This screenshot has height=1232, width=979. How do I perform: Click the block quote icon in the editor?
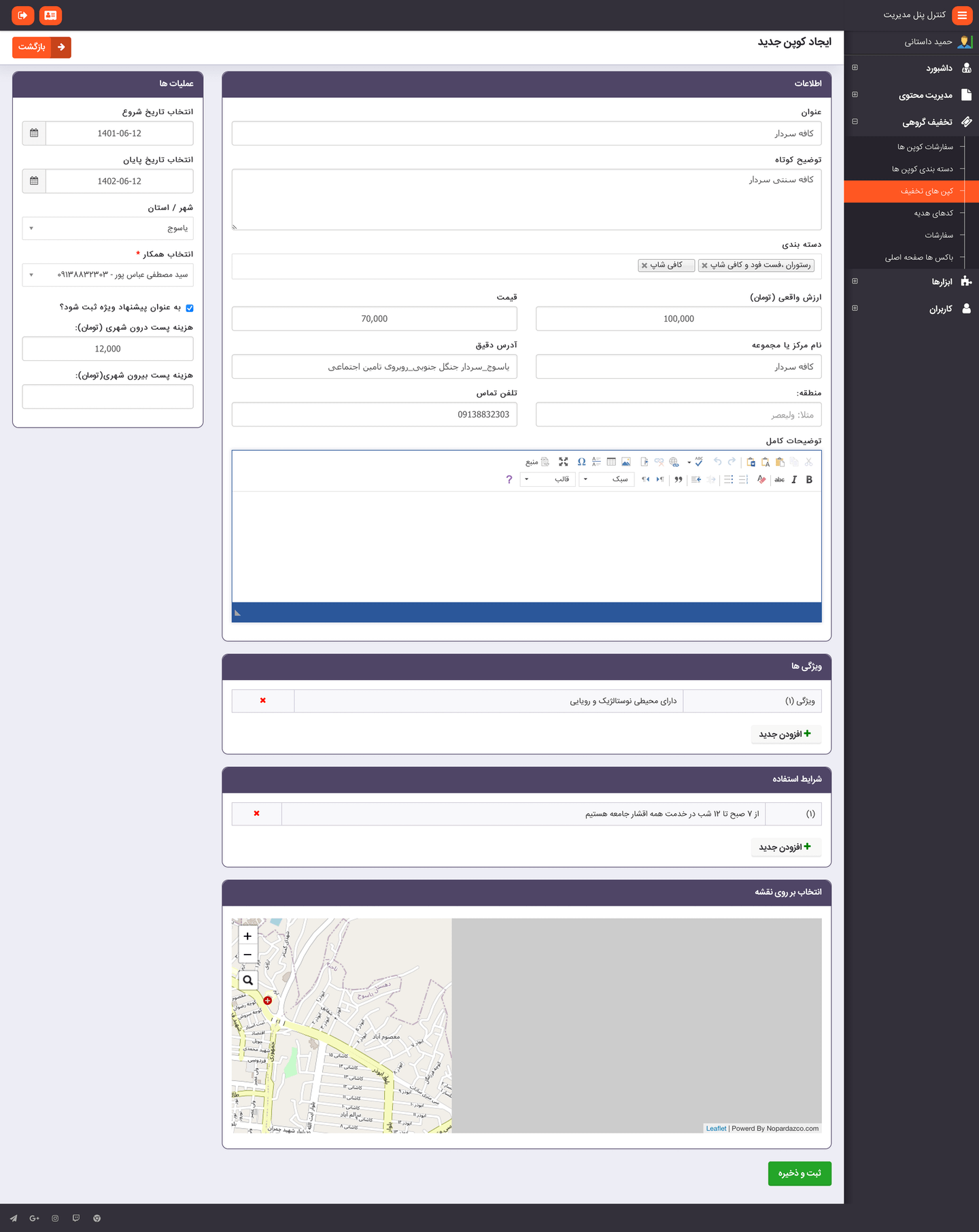click(678, 479)
